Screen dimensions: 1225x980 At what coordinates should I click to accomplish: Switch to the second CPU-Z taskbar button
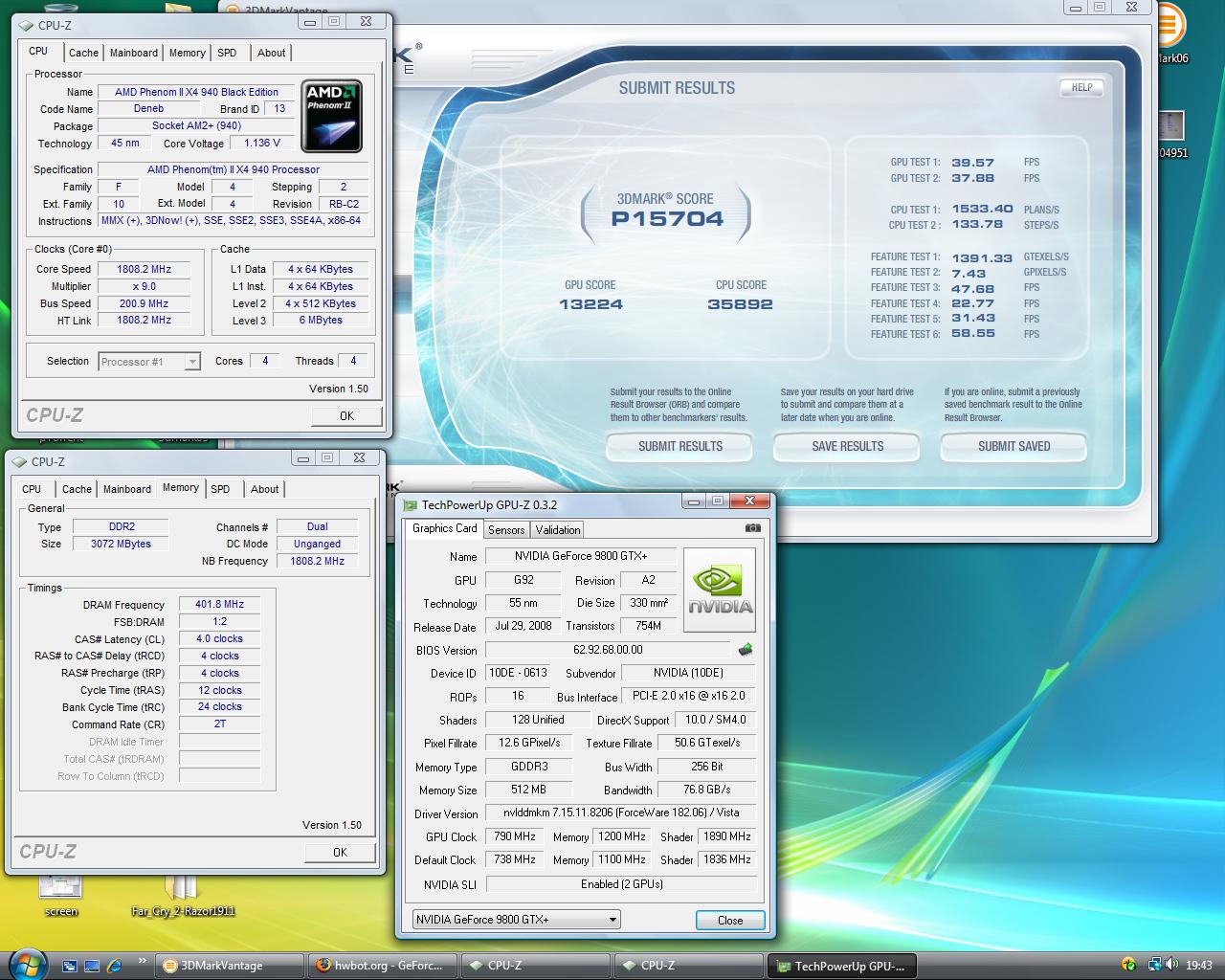tap(689, 966)
